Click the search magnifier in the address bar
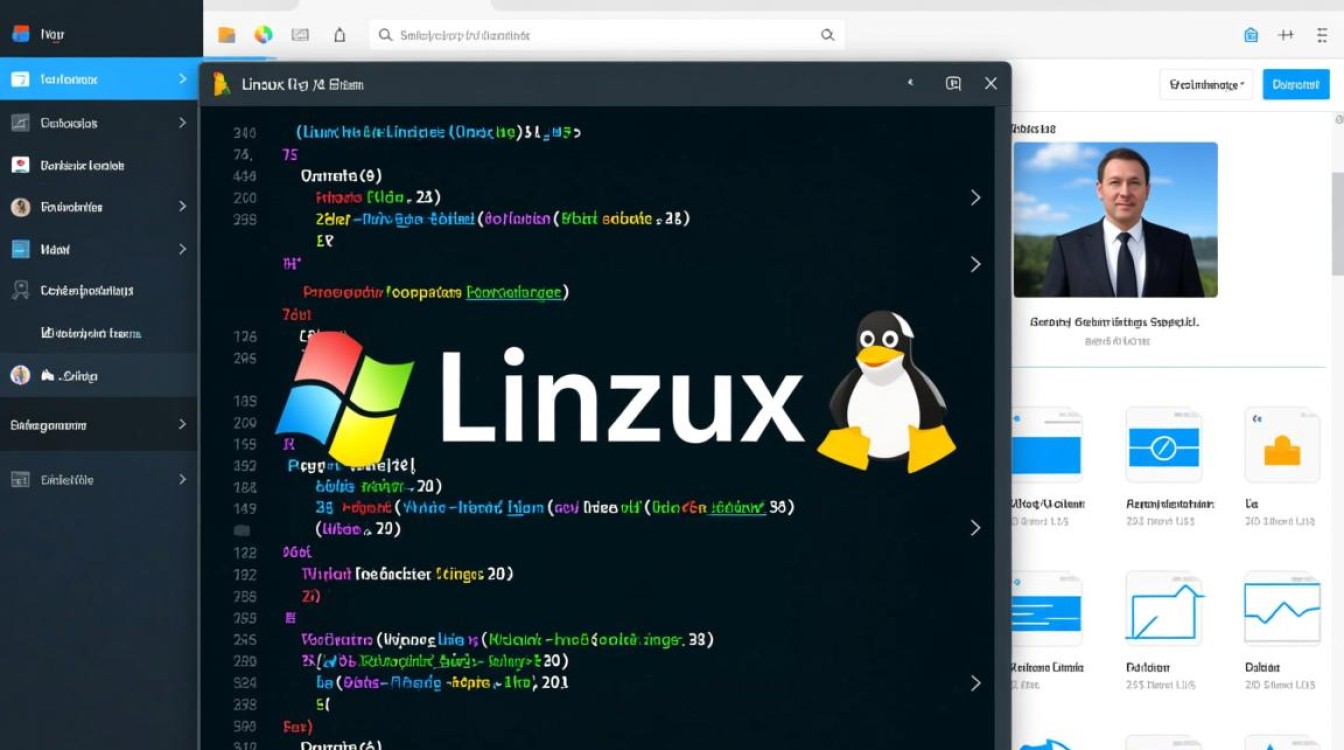 pyautogui.click(x=385, y=34)
